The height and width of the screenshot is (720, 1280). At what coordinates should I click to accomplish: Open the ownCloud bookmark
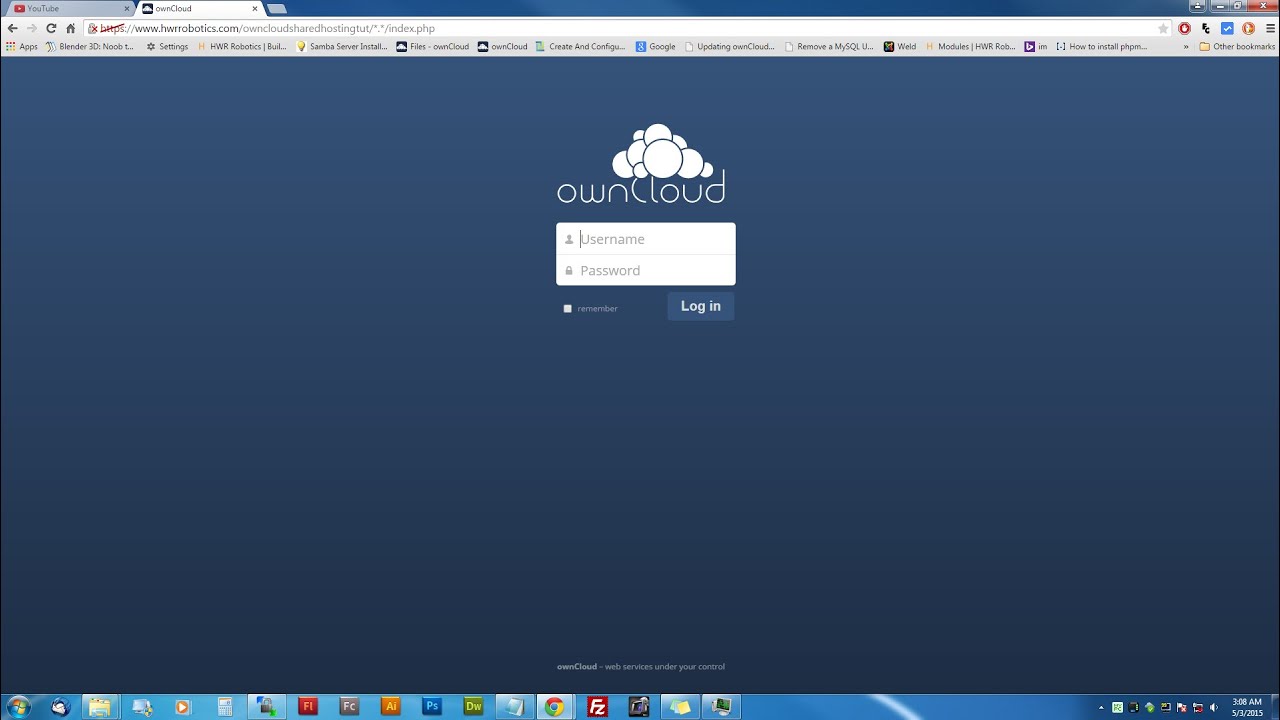[502, 46]
